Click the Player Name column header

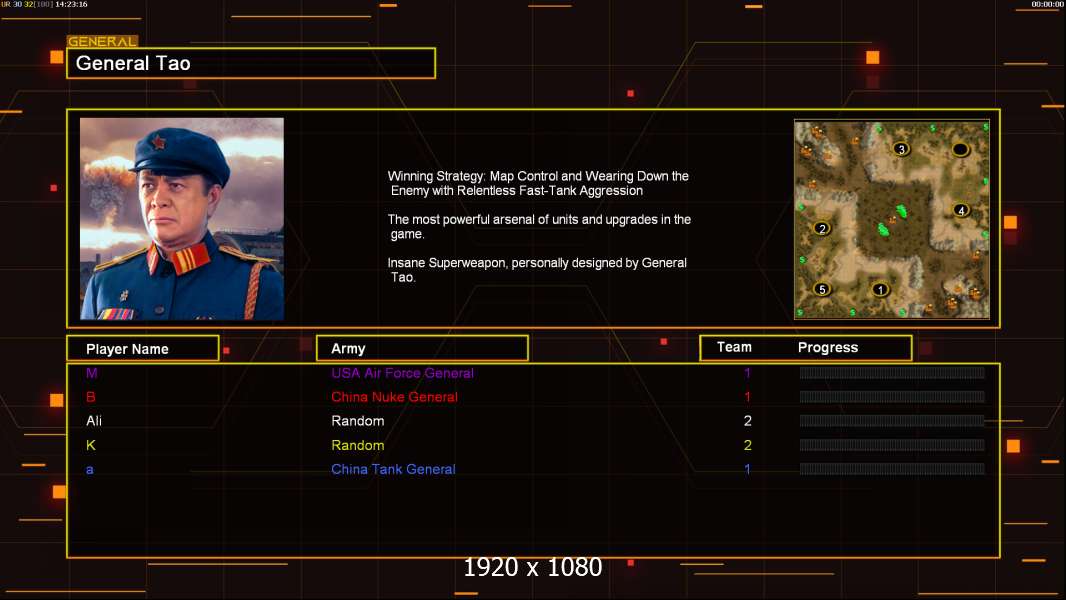point(143,349)
